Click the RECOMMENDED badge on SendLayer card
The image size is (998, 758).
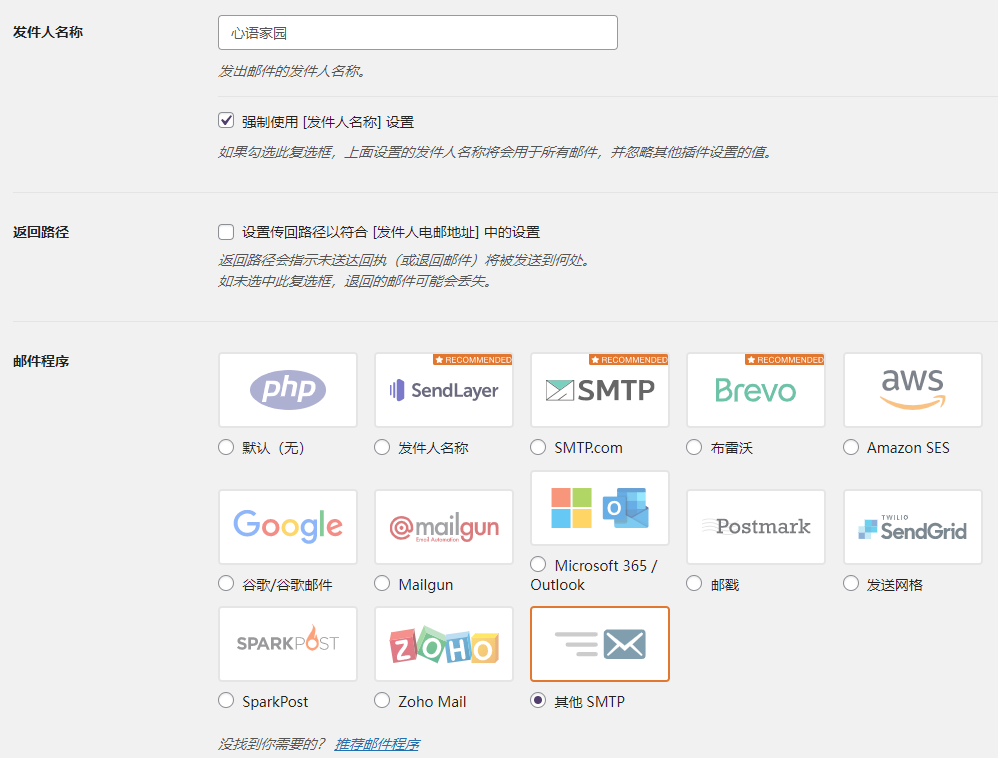(473, 360)
